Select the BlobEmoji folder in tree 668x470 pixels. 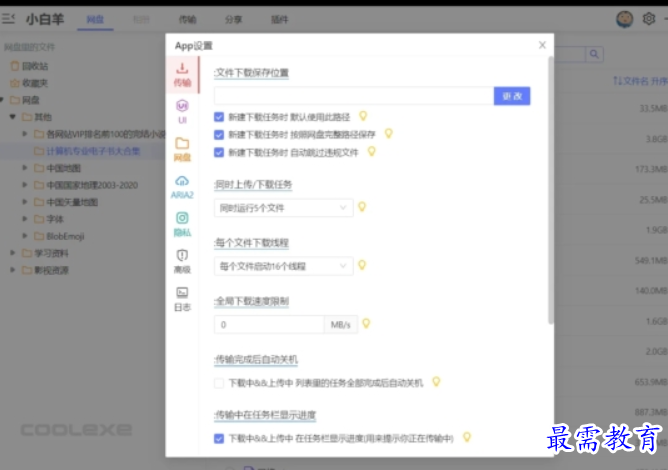point(65,236)
